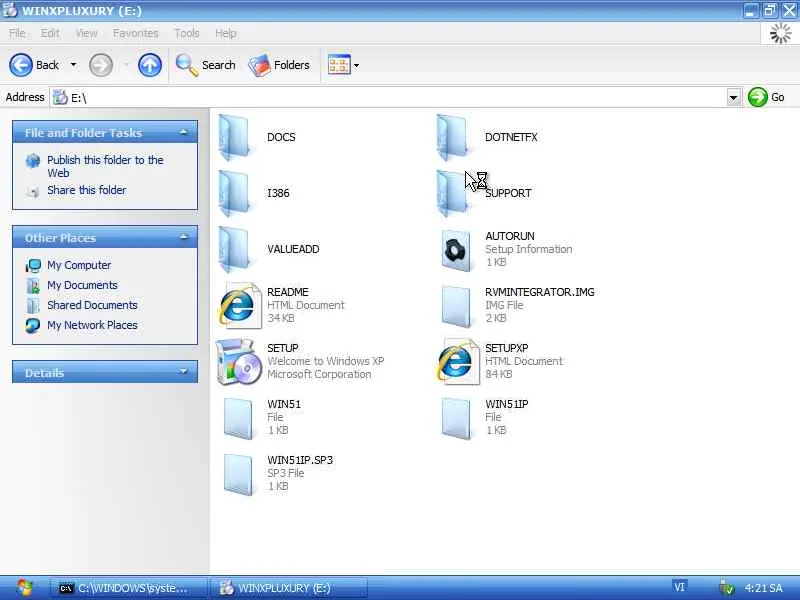Go back with the Back arrow icon

click(x=20, y=65)
